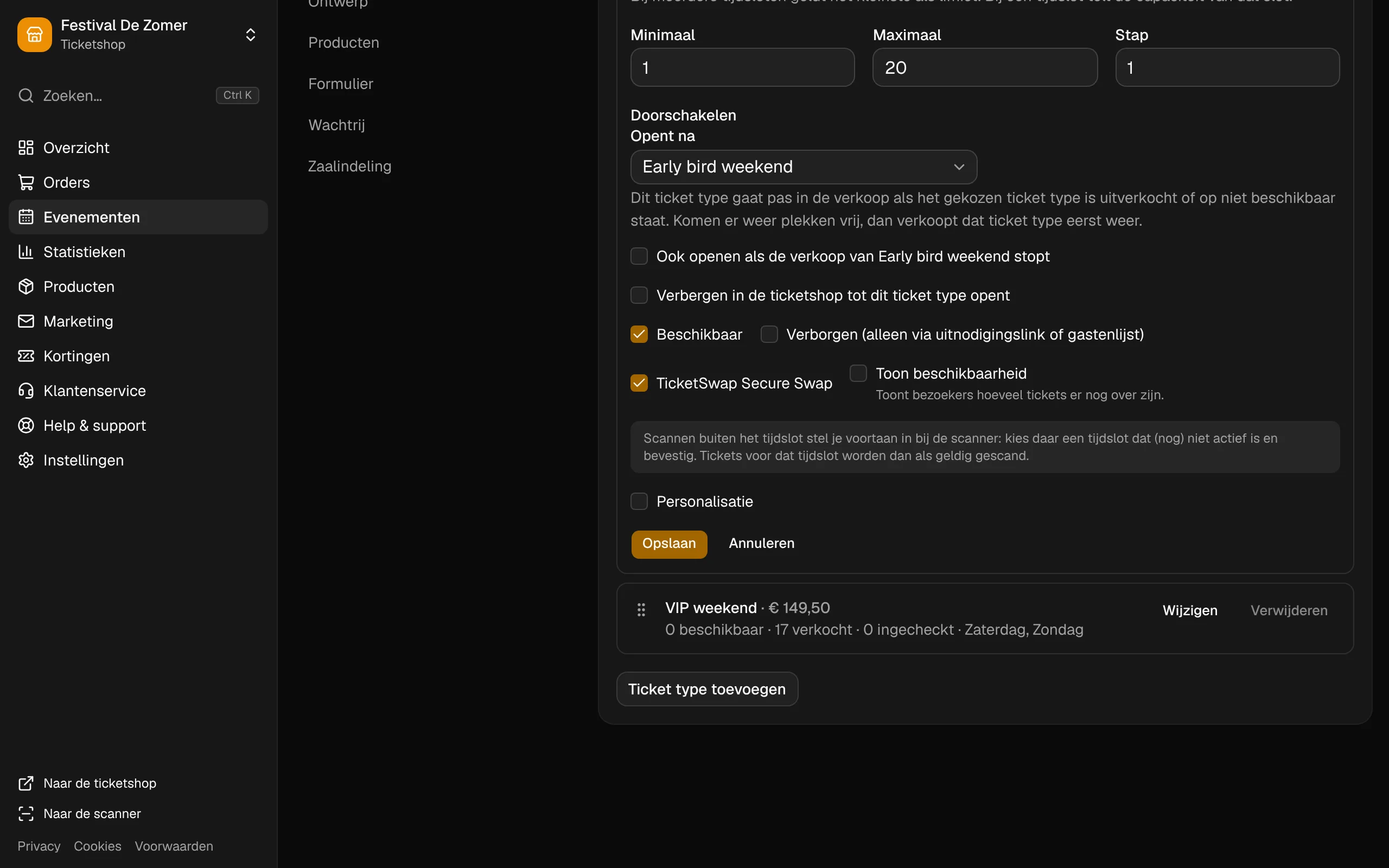Click the Help & support lifebuoy icon
The height and width of the screenshot is (868, 1389).
(x=26, y=425)
